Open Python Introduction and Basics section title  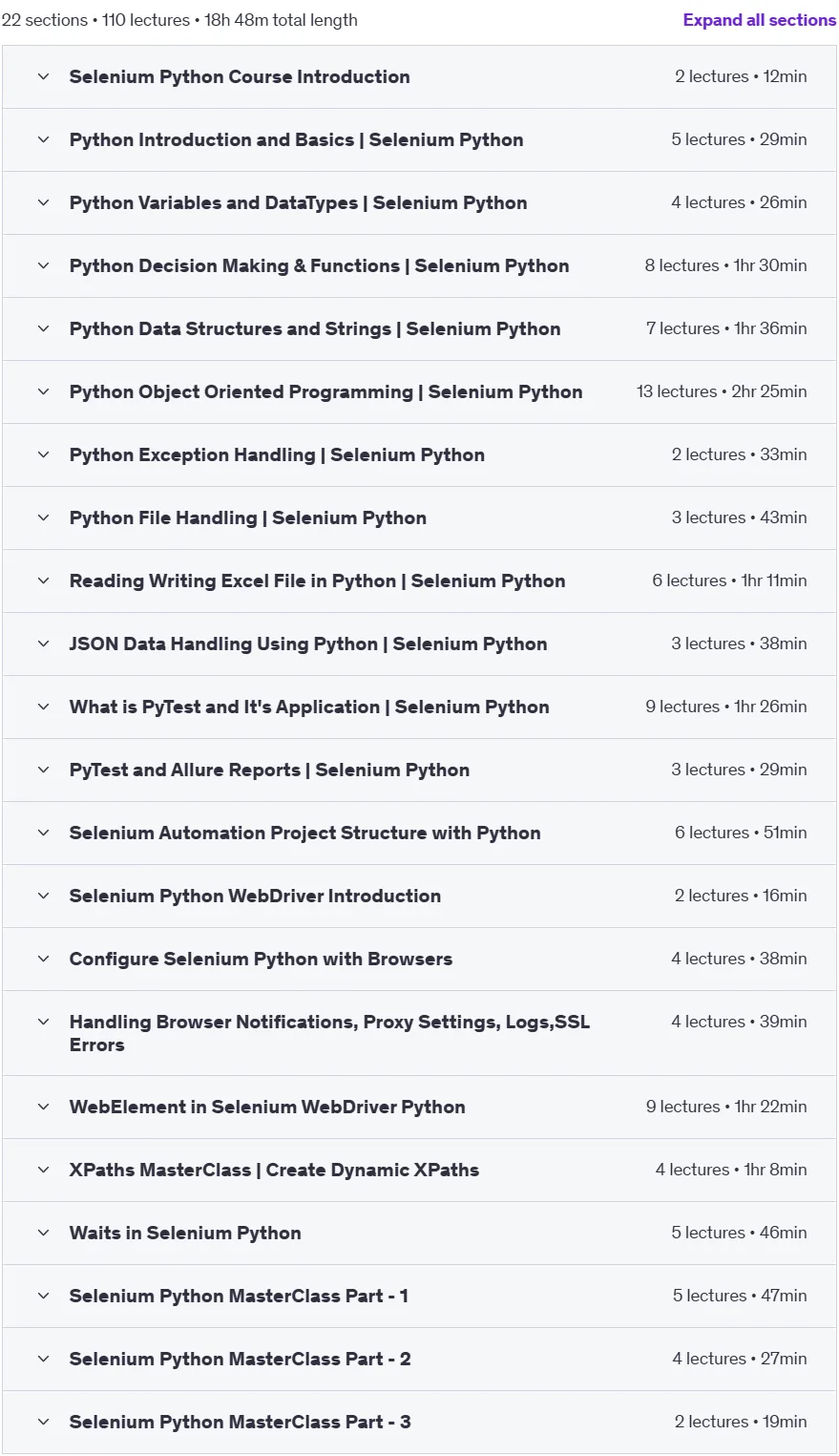click(296, 139)
